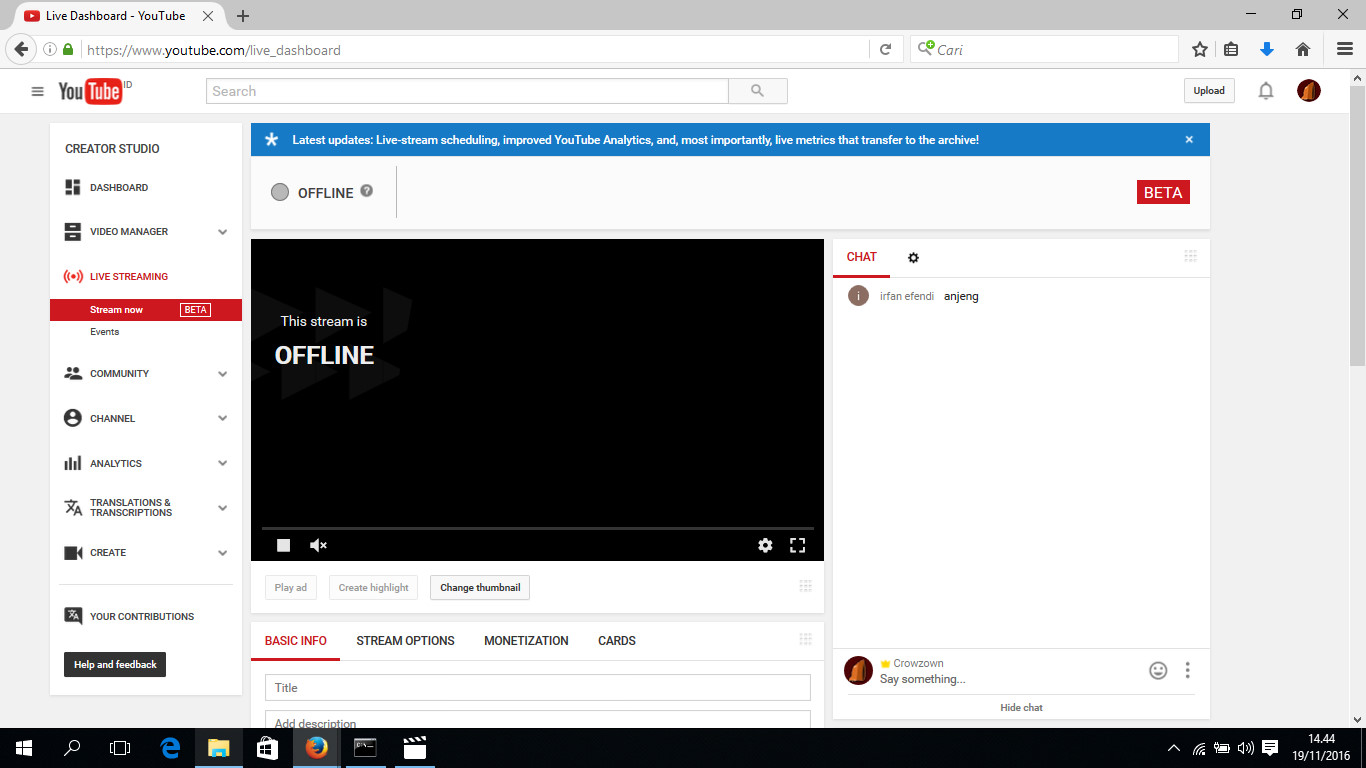Click Change thumbnail button
The image size is (1366, 768).
[x=480, y=588]
